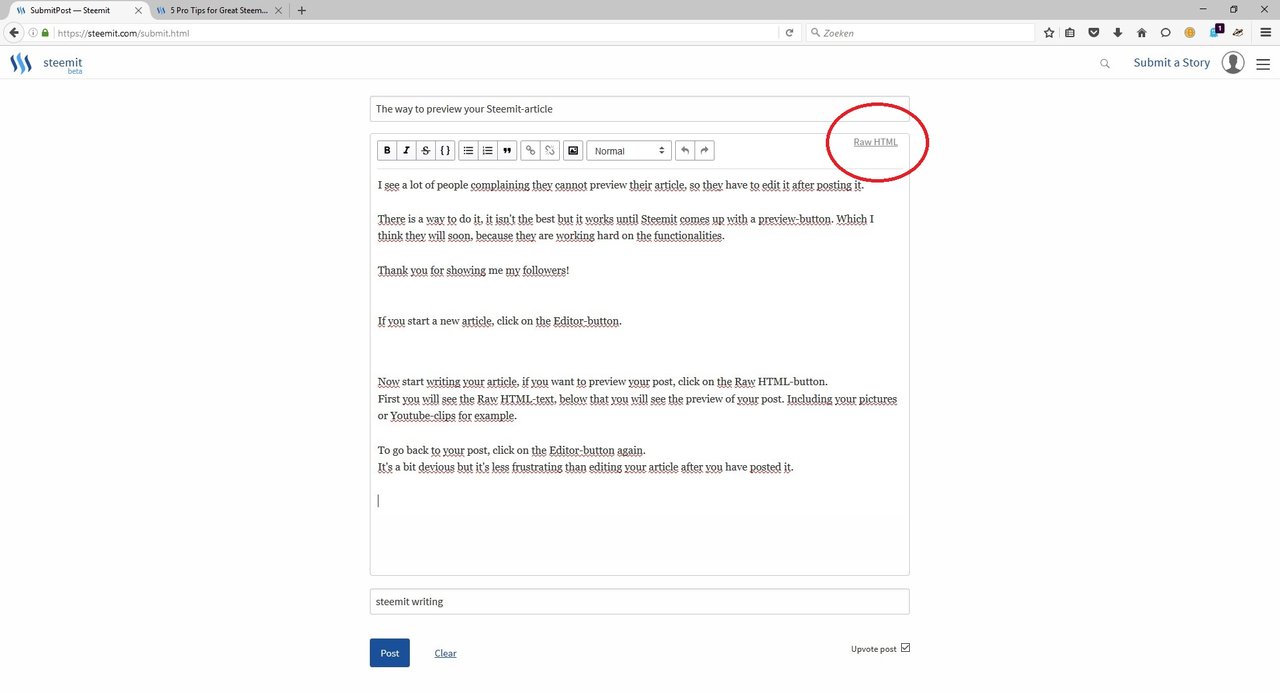Toggle bold formatting in the editor toolbar
This screenshot has height=693, width=1280.
pyautogui.click(x=387, y=151)
